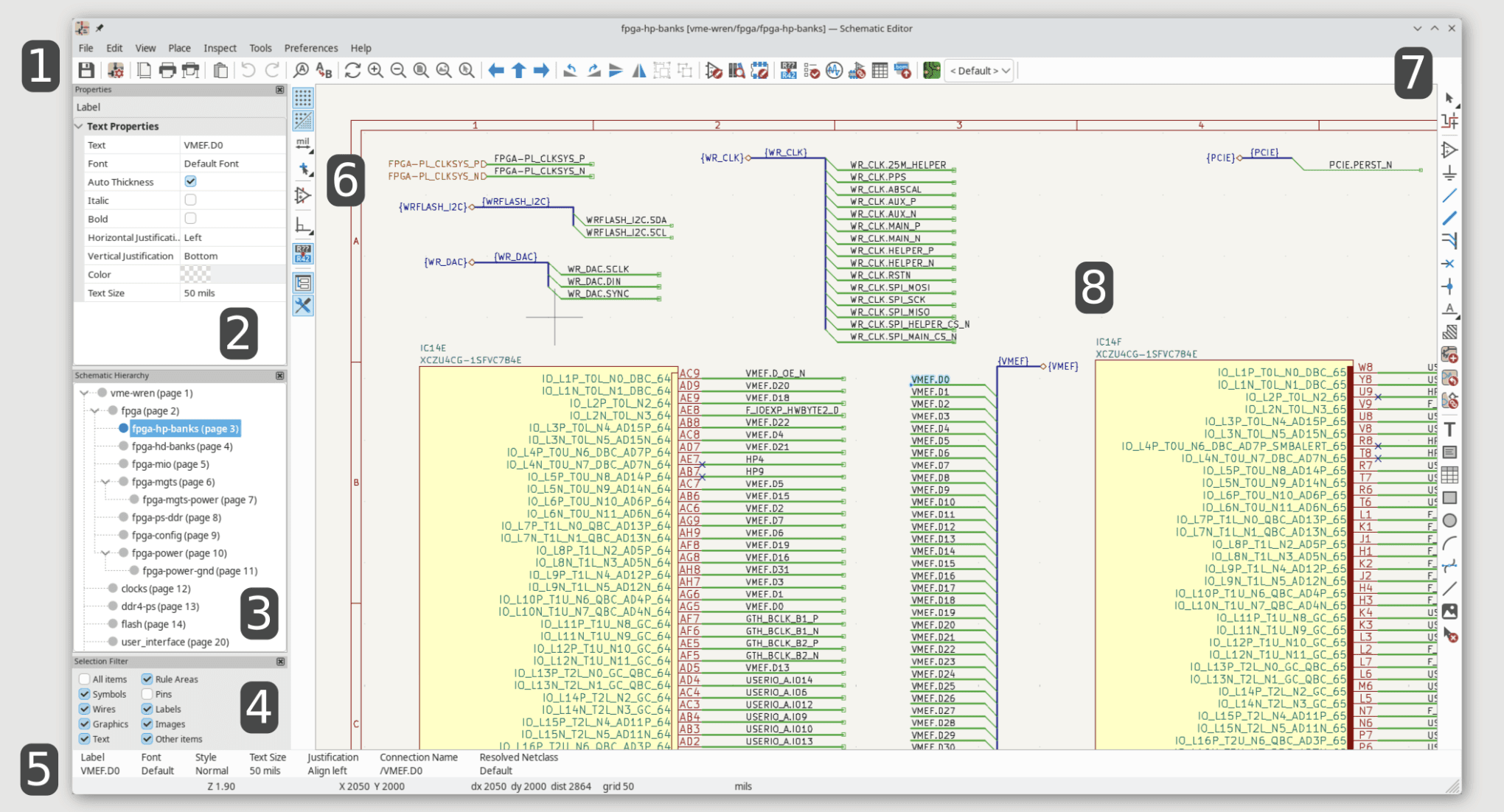Open the Find tool magnifier icon

coord(301,71)
